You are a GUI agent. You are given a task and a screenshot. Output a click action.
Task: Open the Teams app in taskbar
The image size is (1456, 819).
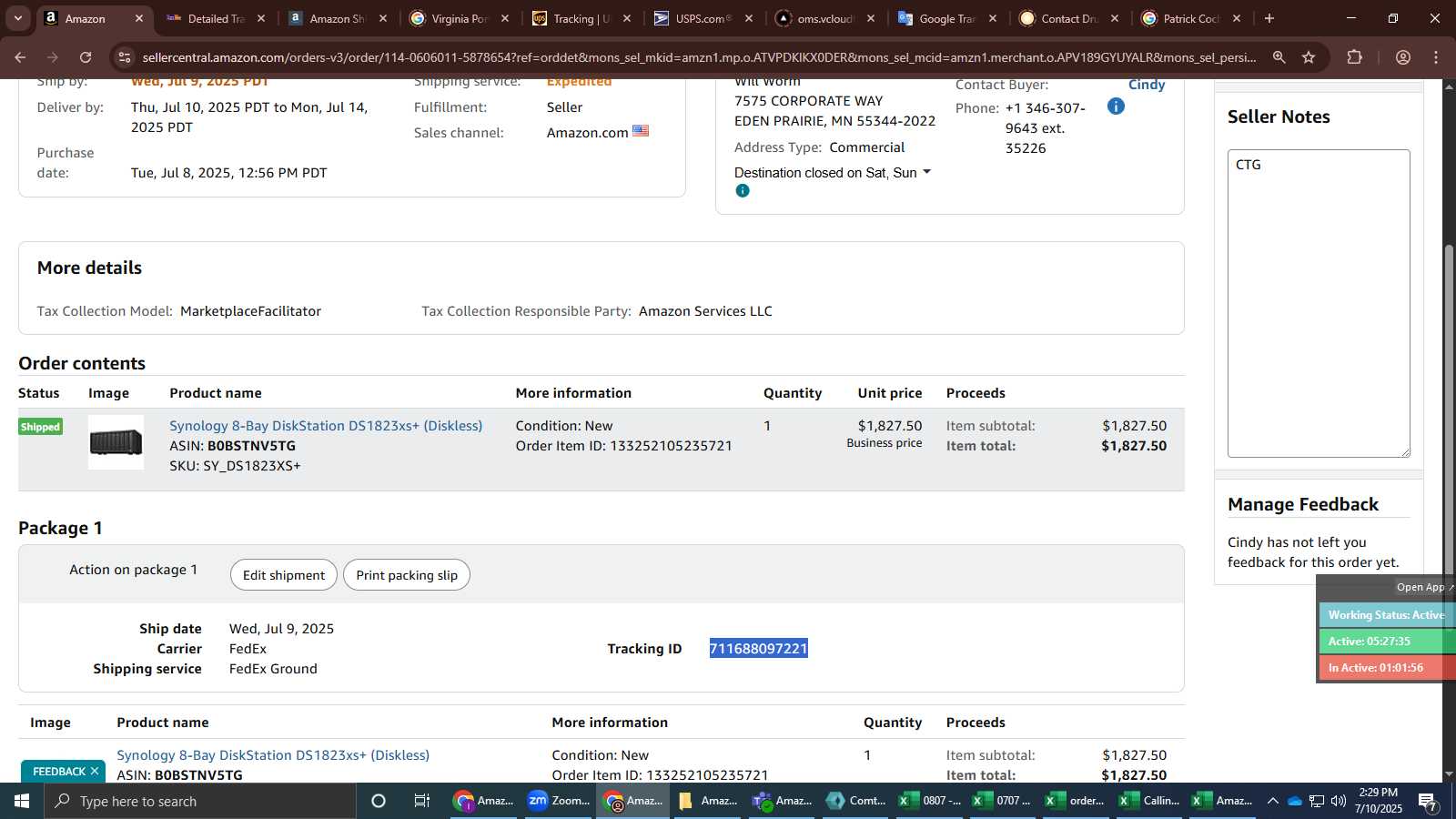pyautogui.click(x=781, y=801)
